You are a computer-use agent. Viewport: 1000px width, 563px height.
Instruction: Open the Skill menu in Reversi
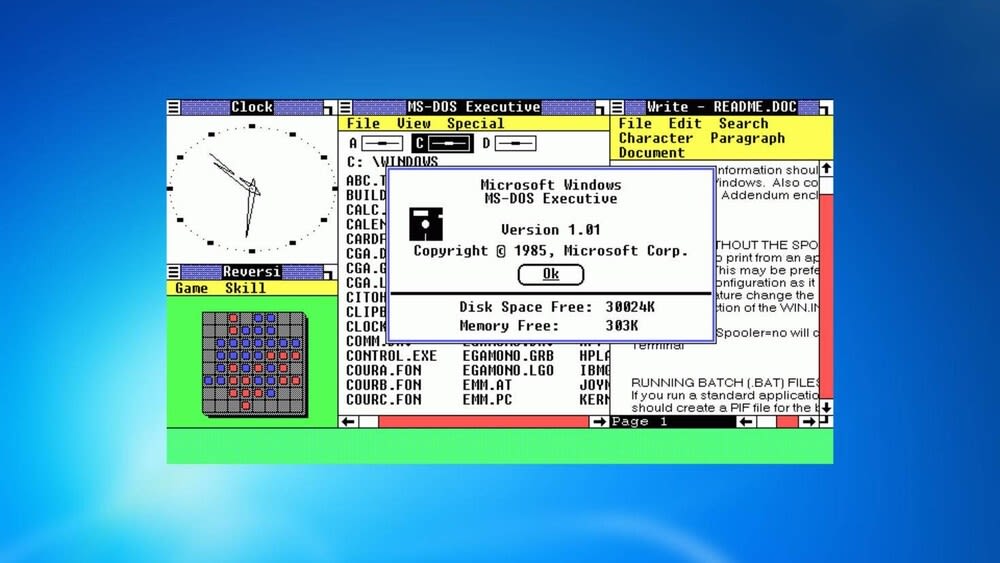(245, 288)
